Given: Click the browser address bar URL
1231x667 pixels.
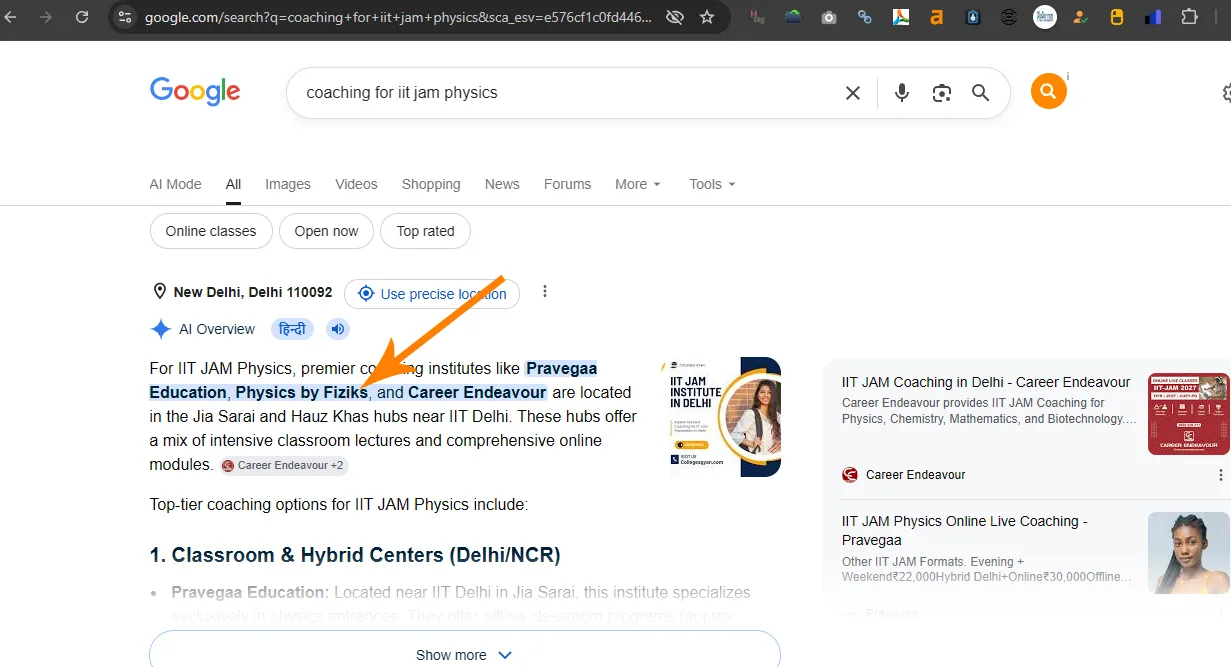Looking at the screenshot, I should click(x=399, y=17).
